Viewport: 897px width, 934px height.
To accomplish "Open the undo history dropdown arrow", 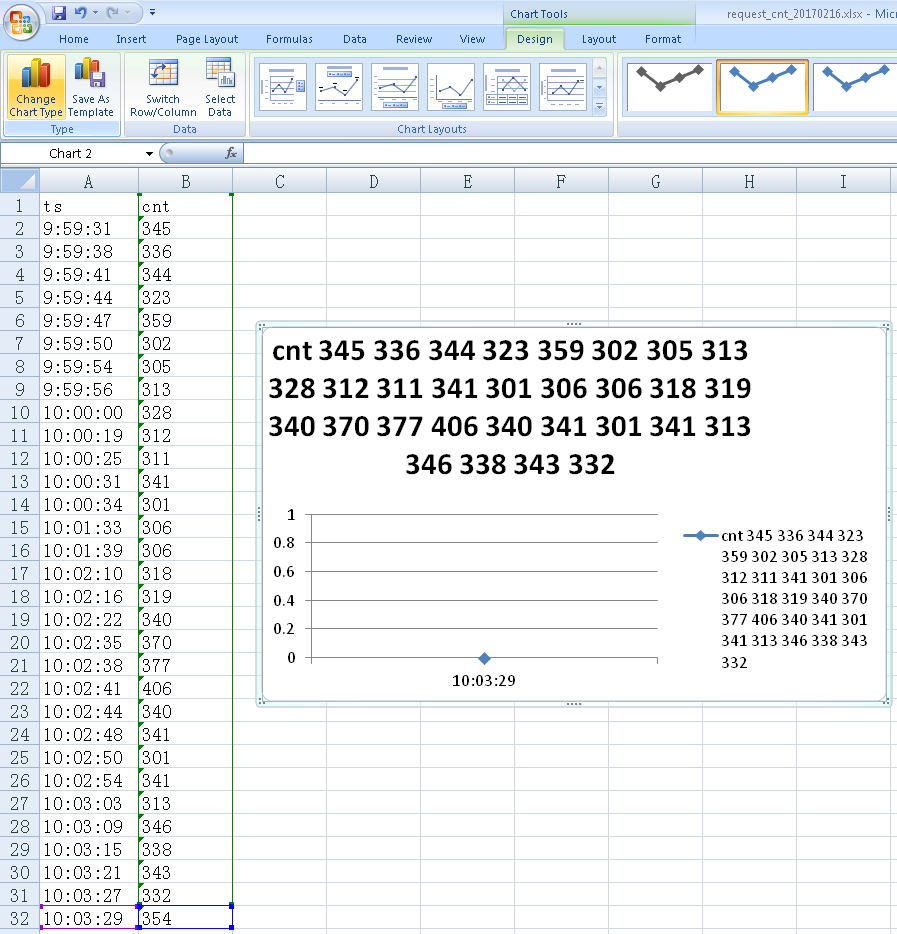I will pos(95,13).
